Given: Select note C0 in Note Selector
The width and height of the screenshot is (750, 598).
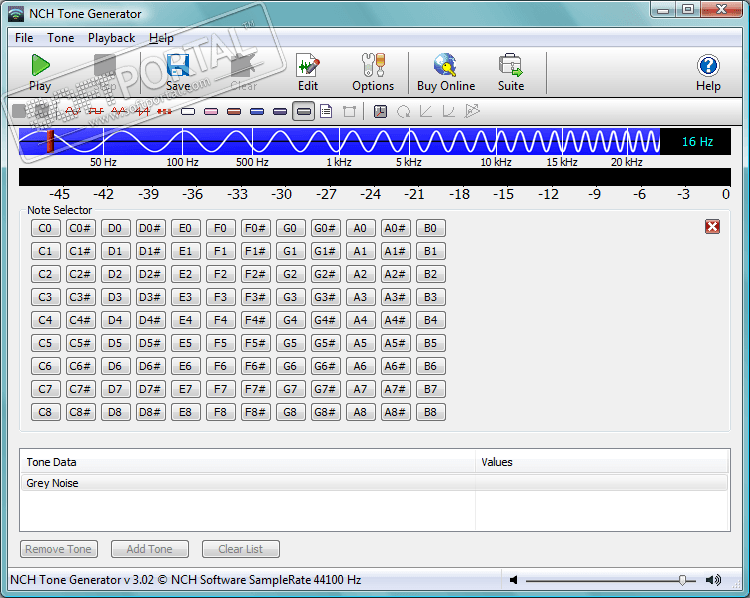Looking at the screenshot, I should [x=45, y=228].
